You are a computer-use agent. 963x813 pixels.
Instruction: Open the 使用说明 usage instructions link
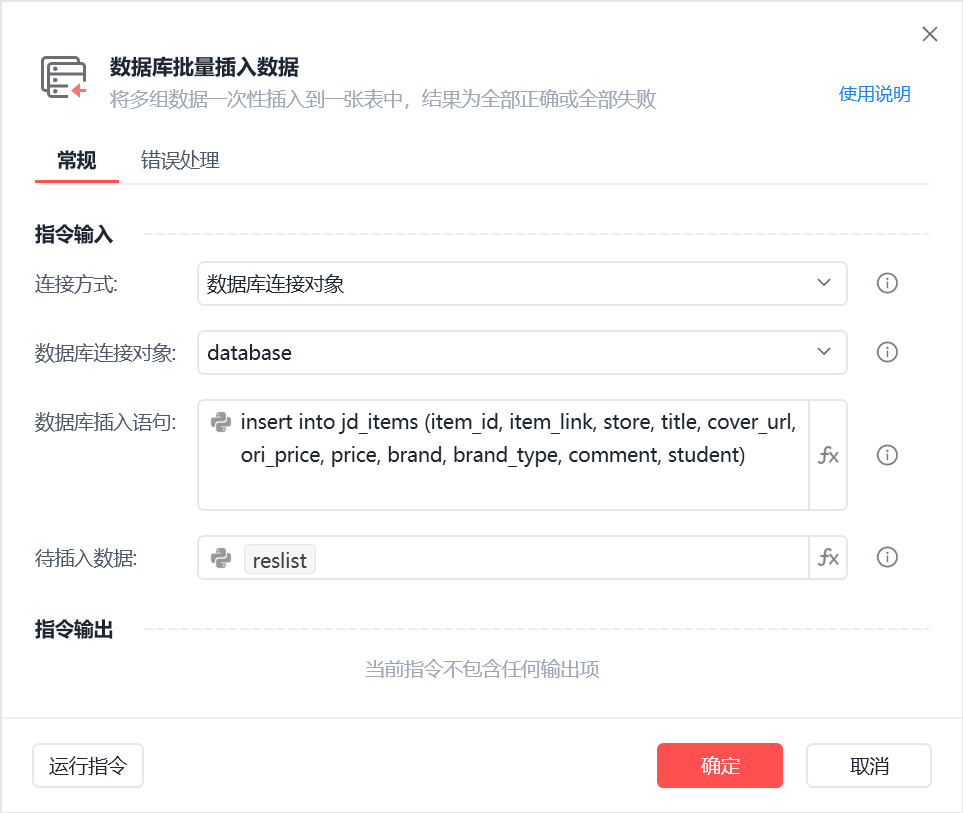click(x=874, y=93)
